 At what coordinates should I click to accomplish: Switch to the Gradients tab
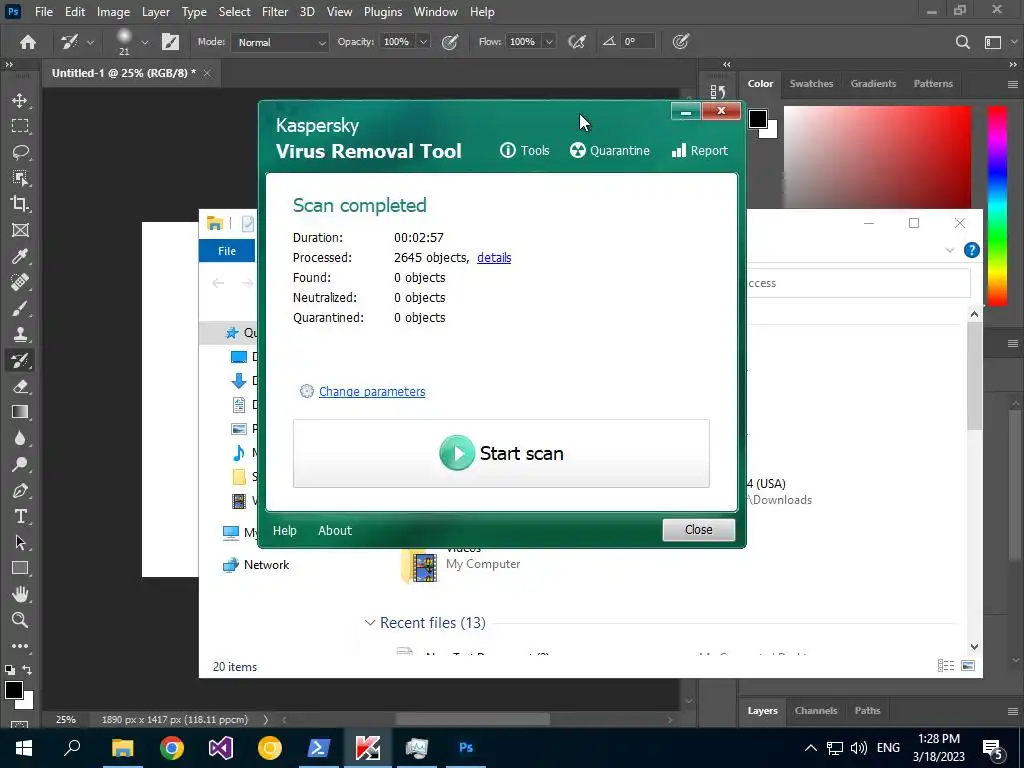click(x=873, y=84)
